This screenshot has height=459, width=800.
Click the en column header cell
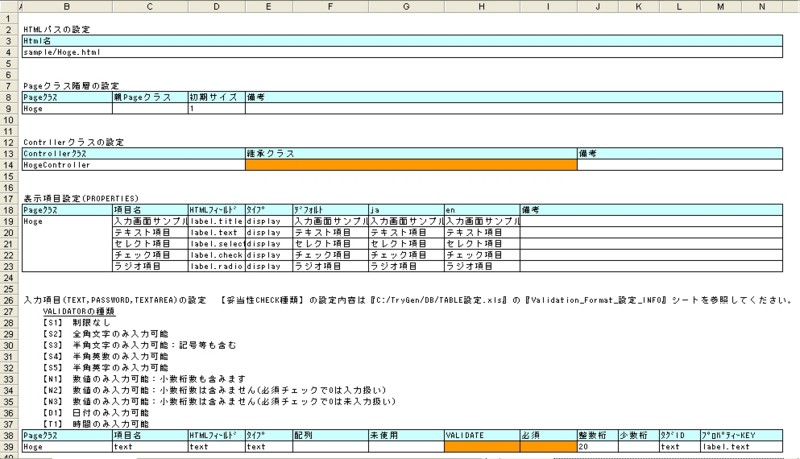482,210
